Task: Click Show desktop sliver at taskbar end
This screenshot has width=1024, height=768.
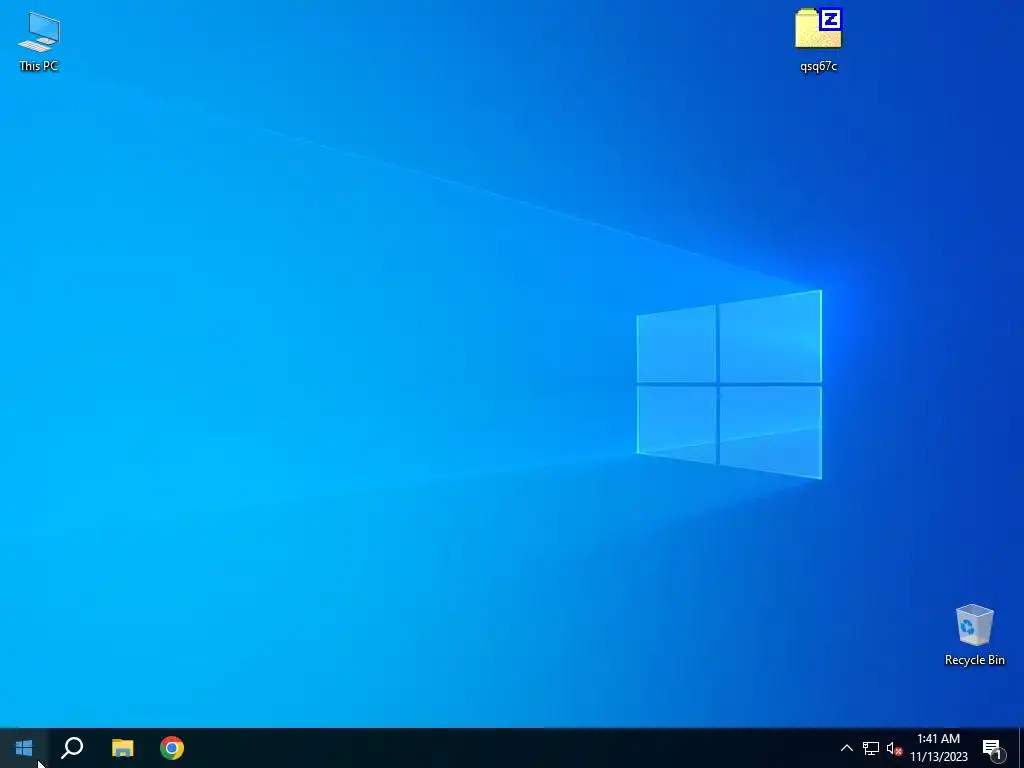Action: pos(1021,748)
